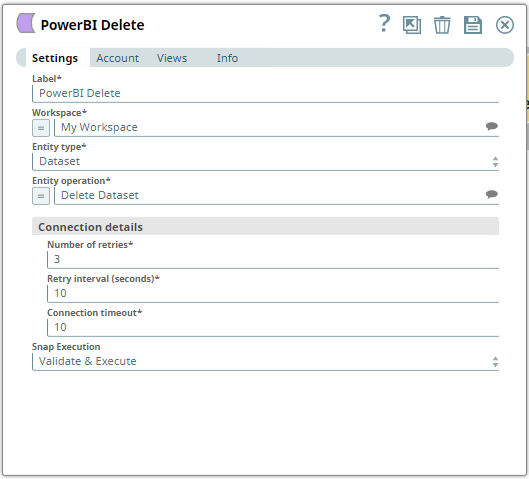Switch to the Account tab
The width and height of the screenshot is (529, 479).
click(x=117, y=58)
